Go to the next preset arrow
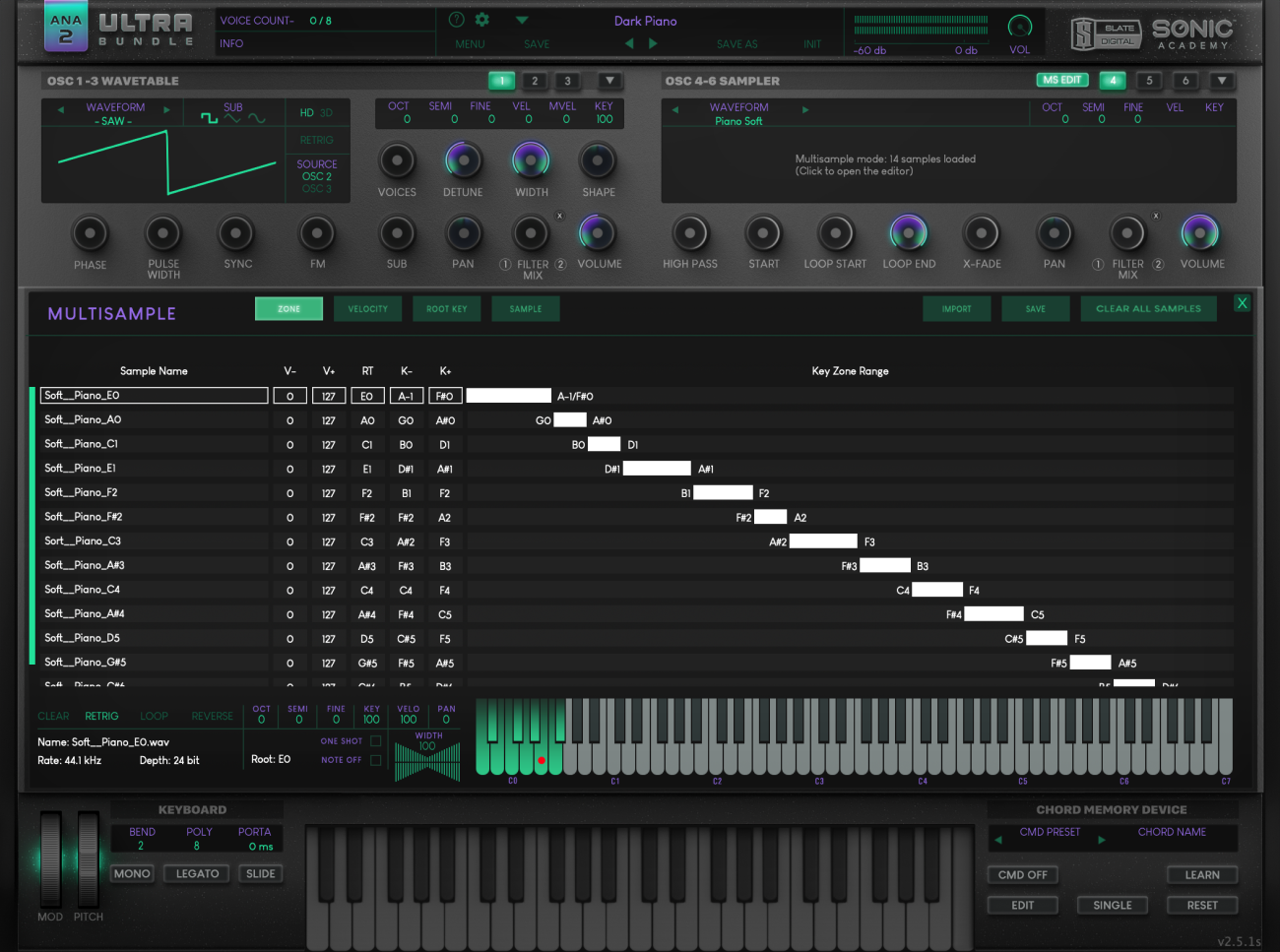 (x=653, y=43)
